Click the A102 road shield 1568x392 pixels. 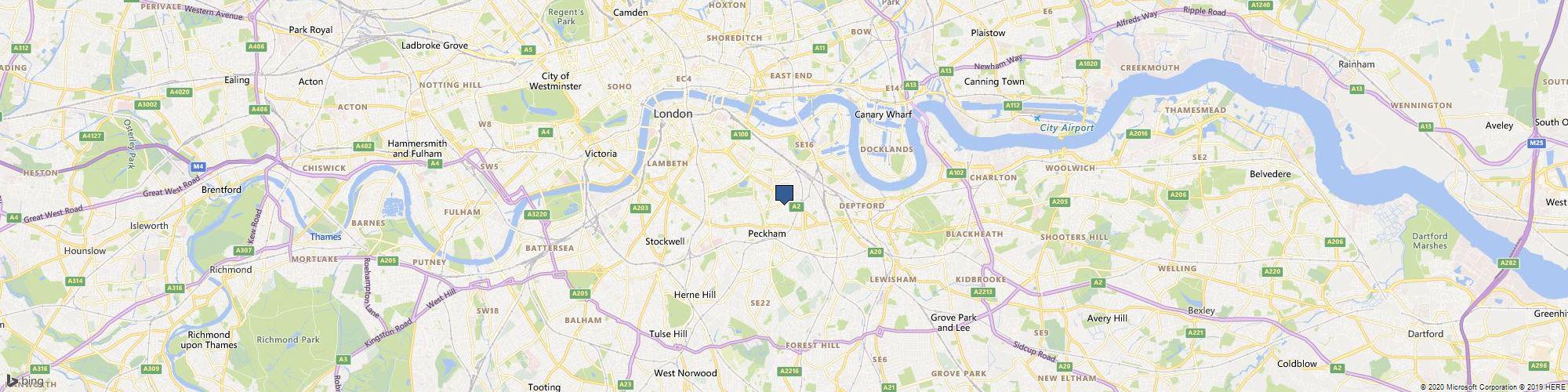[956, 172]
